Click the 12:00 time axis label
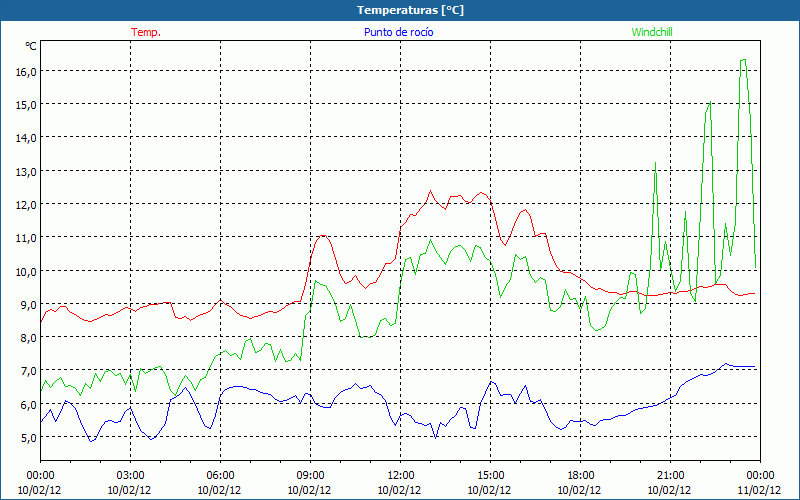 click(x=401, y=476)
